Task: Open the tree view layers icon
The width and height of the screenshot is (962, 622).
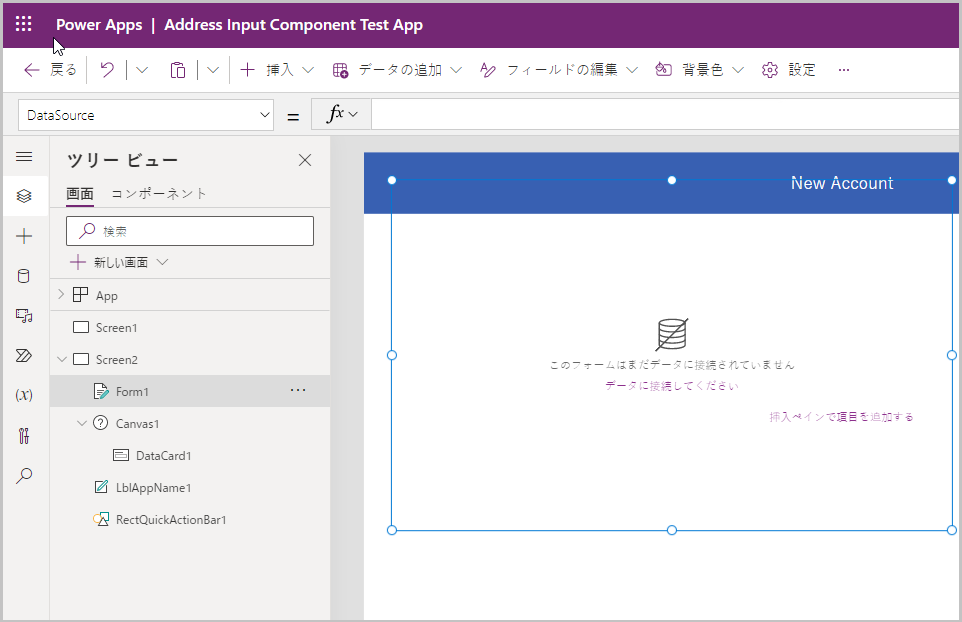Action: click(x=24, y=196)
